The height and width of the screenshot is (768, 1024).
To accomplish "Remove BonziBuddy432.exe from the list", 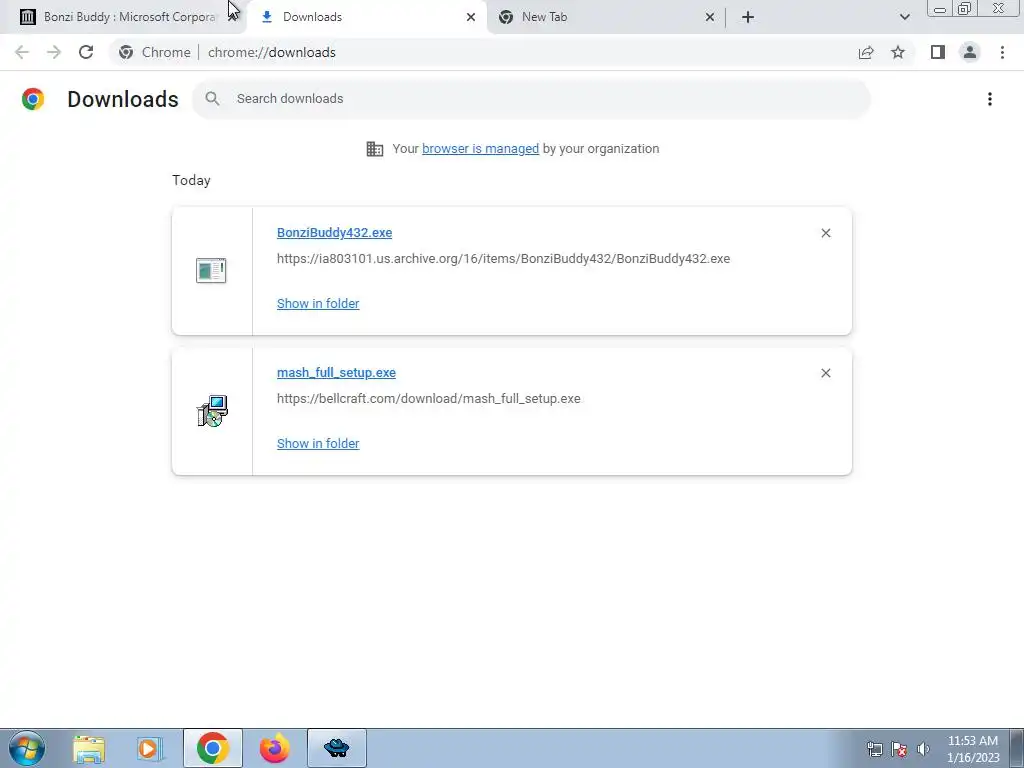I will (x=825, y=233).
